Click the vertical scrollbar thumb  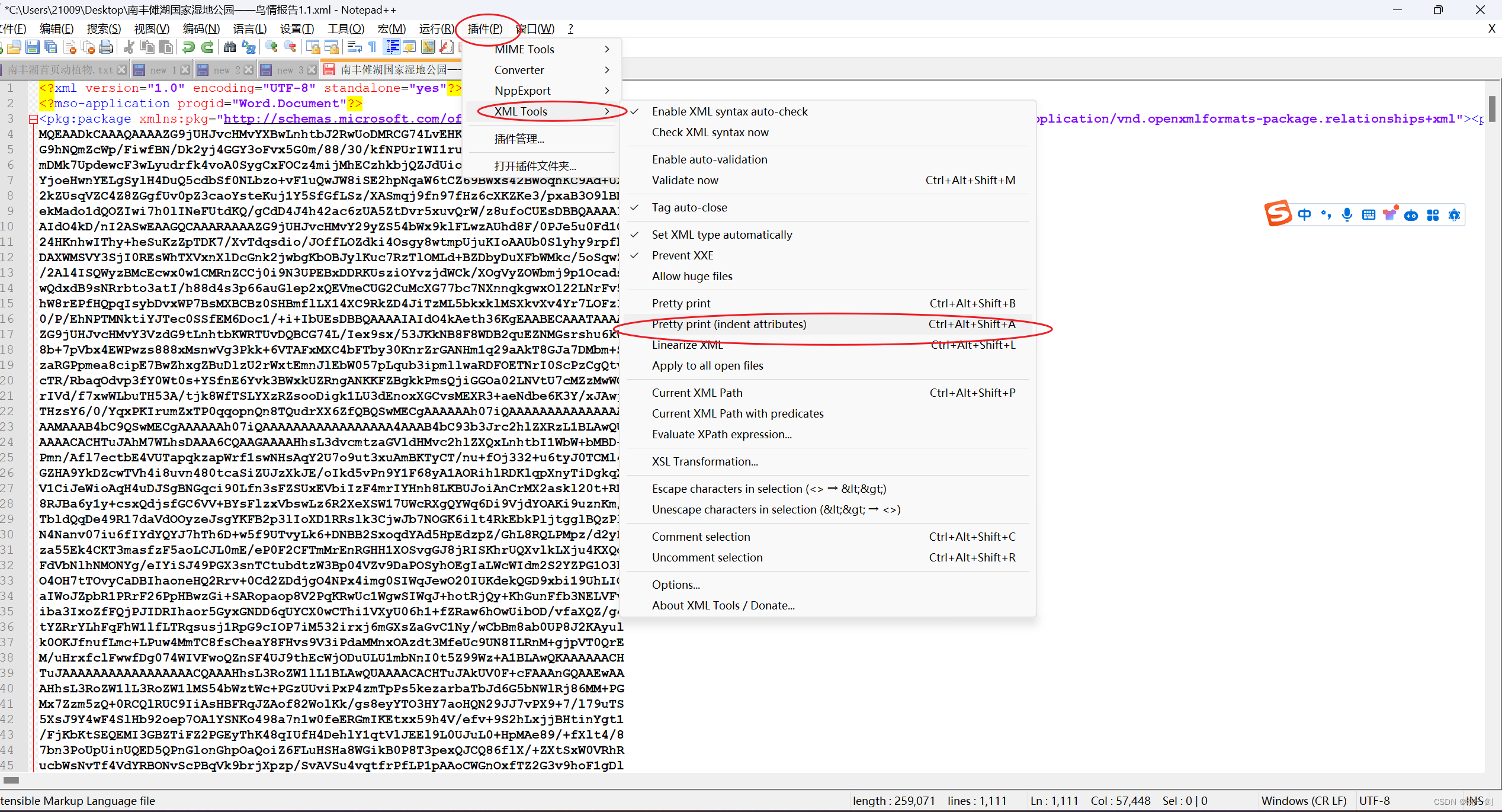point(1492,110)
